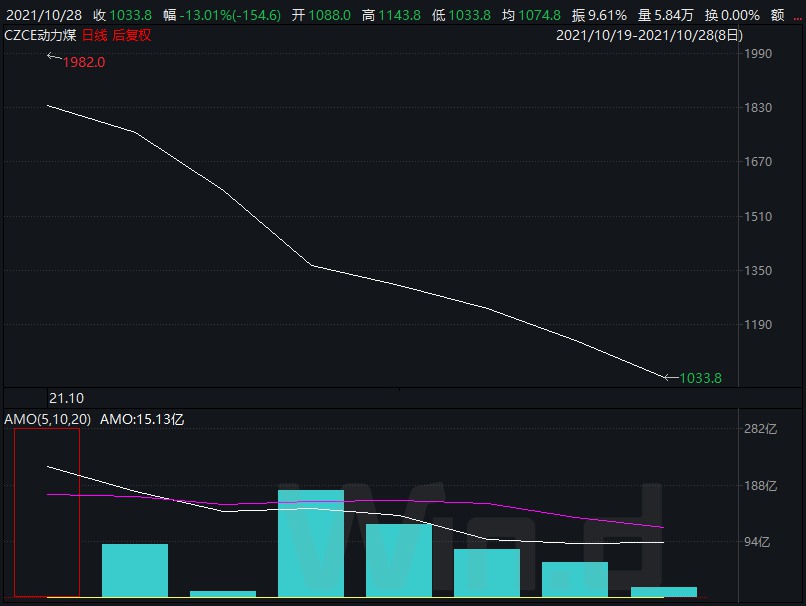Click the average price 1074.8
The height and width of the screenshot is (606, 806).
539,15
